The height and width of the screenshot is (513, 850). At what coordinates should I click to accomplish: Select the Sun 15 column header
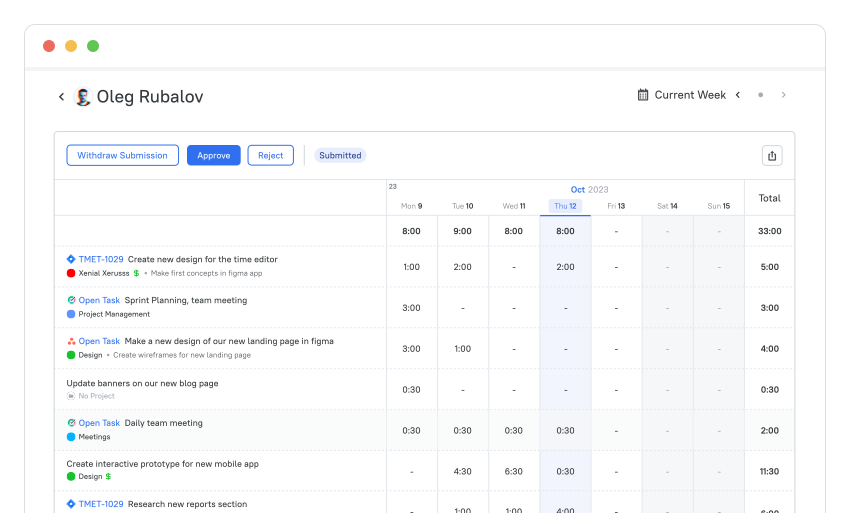pyautogui.click(x=719, y=206)
